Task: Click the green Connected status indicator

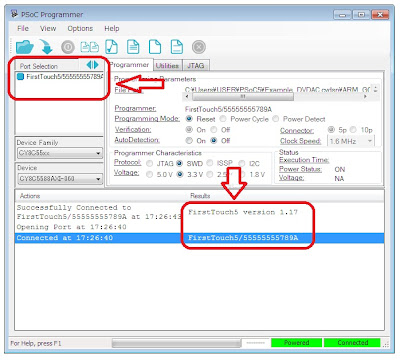Action: 352,343
